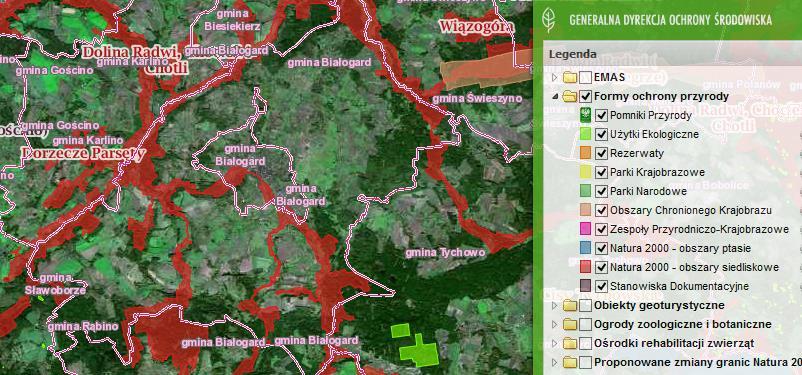Image resolution: width=802 pixels, height=375 pixels.
Task: Uncheck the Rezerwaty layer checkbox
Action: point(602,153)
